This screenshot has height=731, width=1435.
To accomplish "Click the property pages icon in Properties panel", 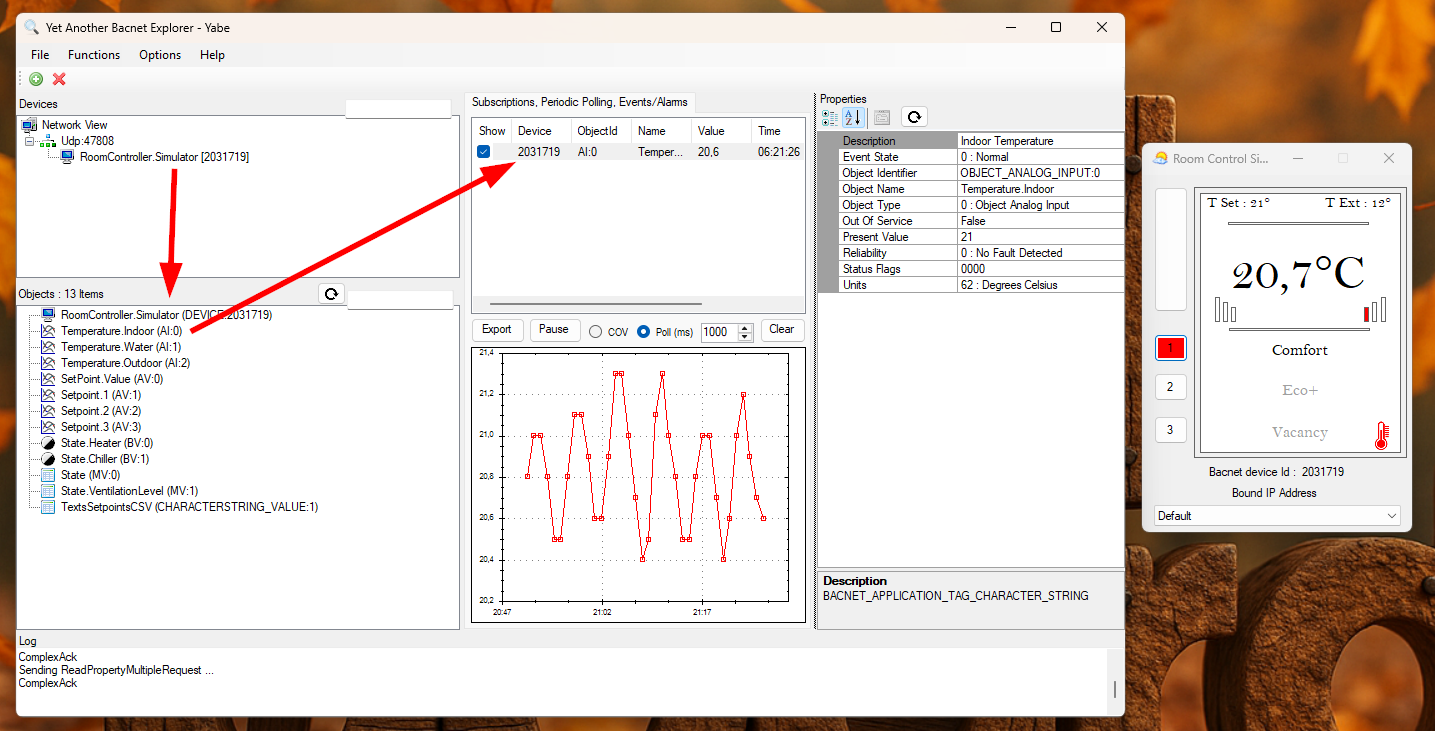I will (x=881, y=117).
